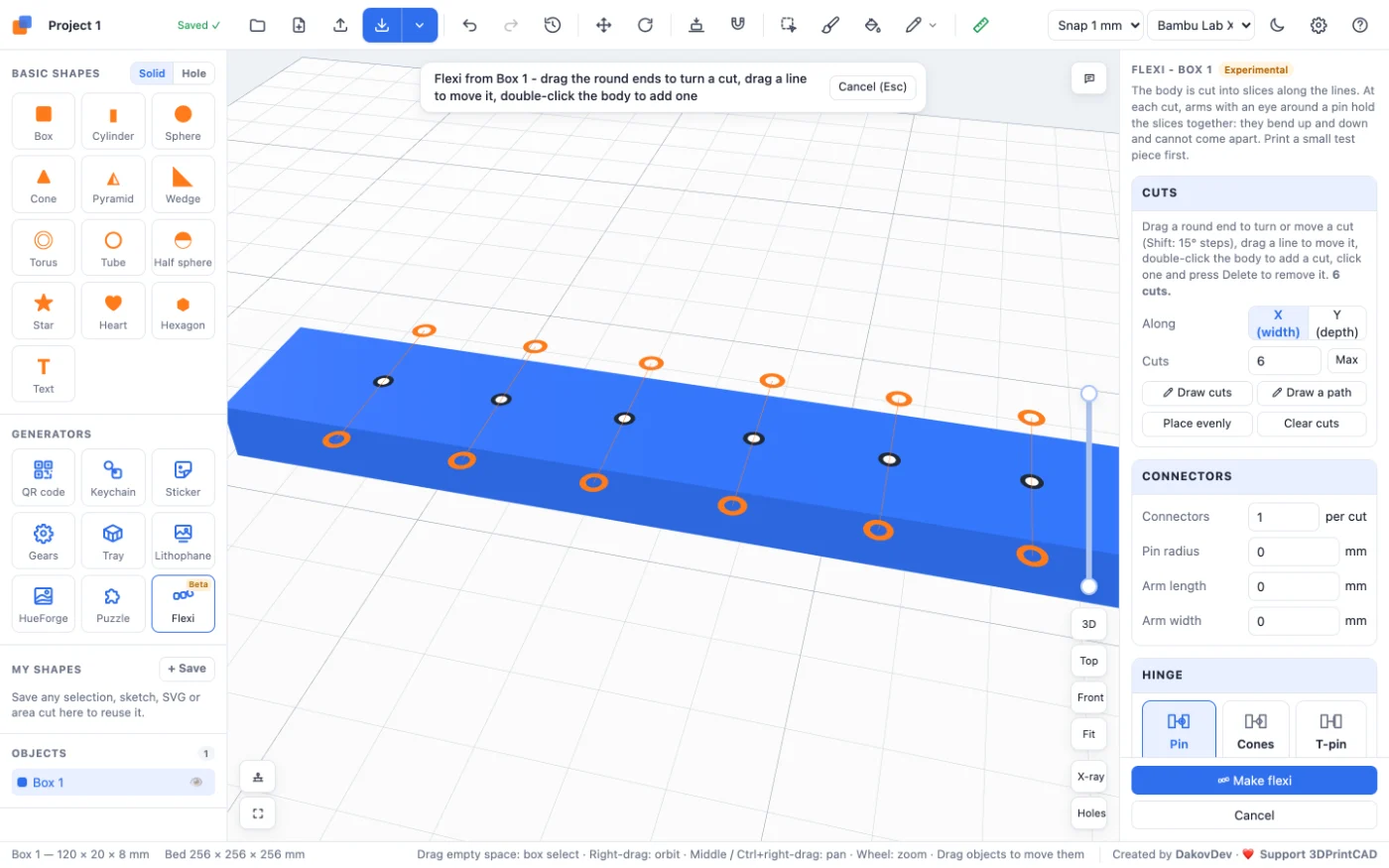This screenshot has height=868, width=1389.
Task: Create a new file from the toolbar
Action: pyautogui.click(x=299, y=26)
